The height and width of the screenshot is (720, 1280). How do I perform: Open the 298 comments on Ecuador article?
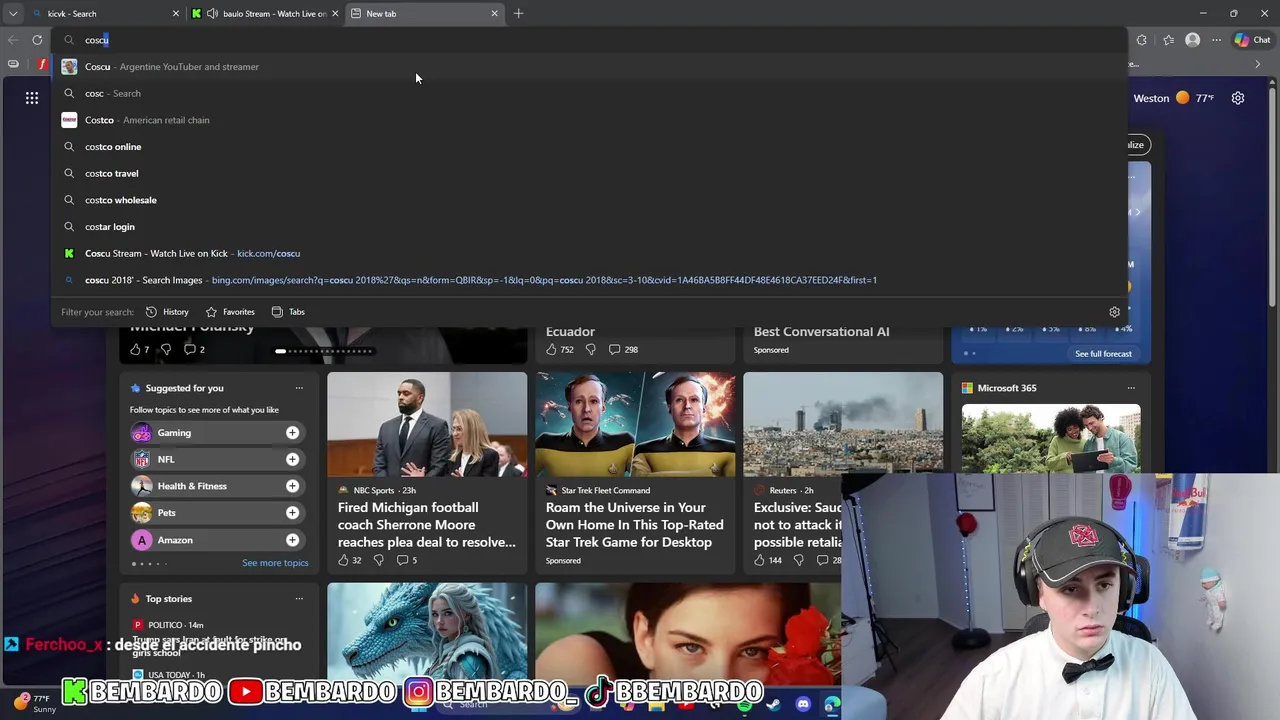pyautogui.click(x=623, y=350)
